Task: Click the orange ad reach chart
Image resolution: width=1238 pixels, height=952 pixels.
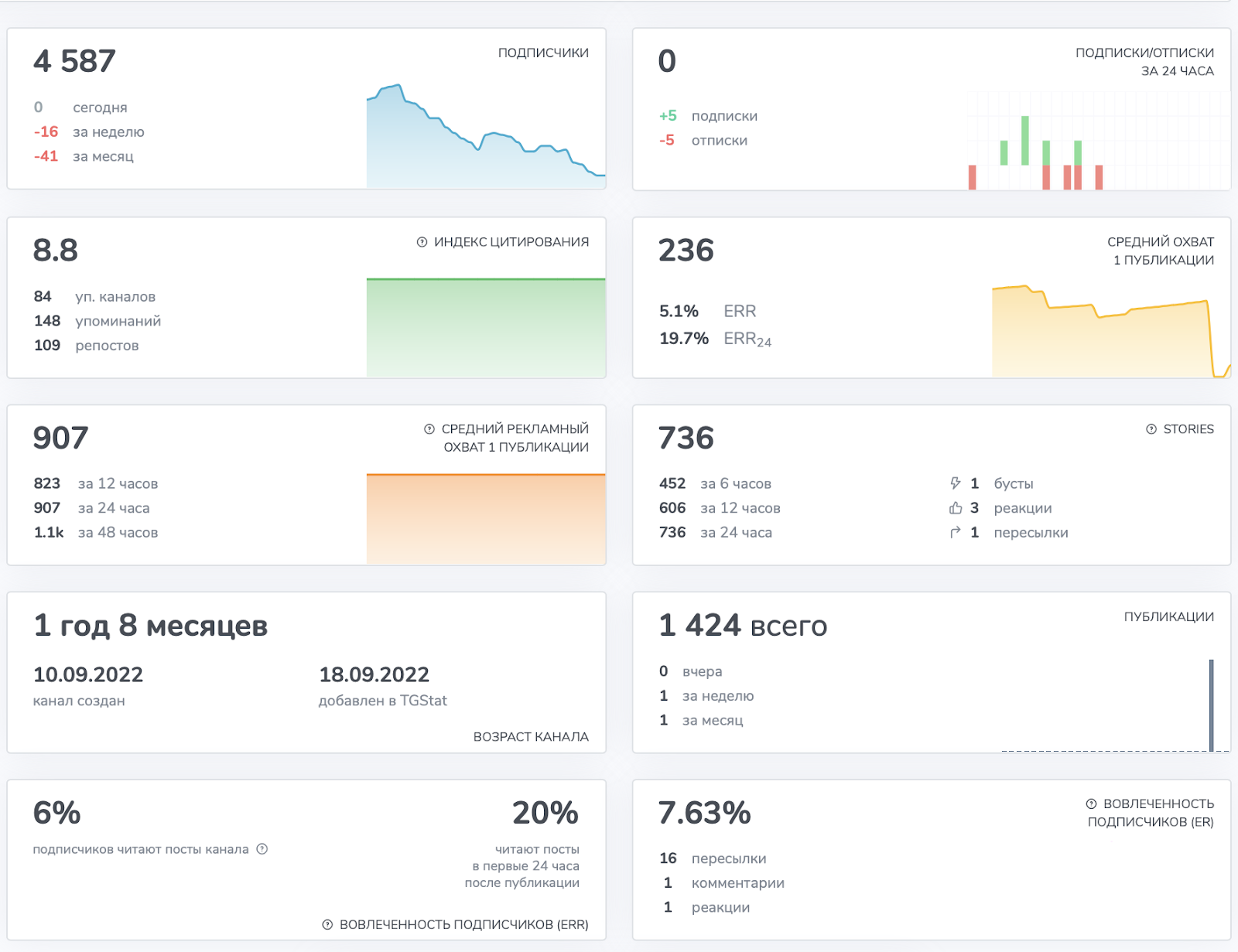Action: coord(486,519)
